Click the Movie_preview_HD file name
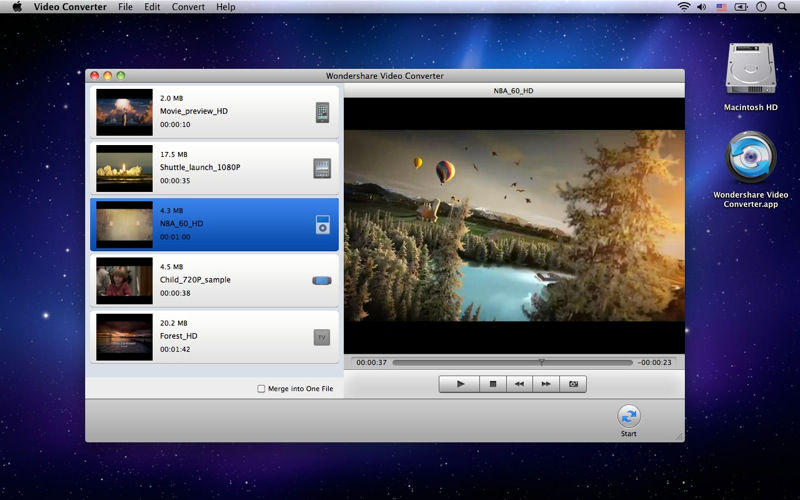Viewport: 800px width, 500px height. [x=194, y=111]
